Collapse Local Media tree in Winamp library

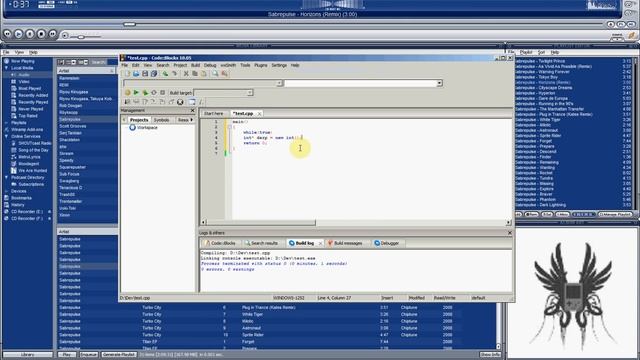coord(7,68)
